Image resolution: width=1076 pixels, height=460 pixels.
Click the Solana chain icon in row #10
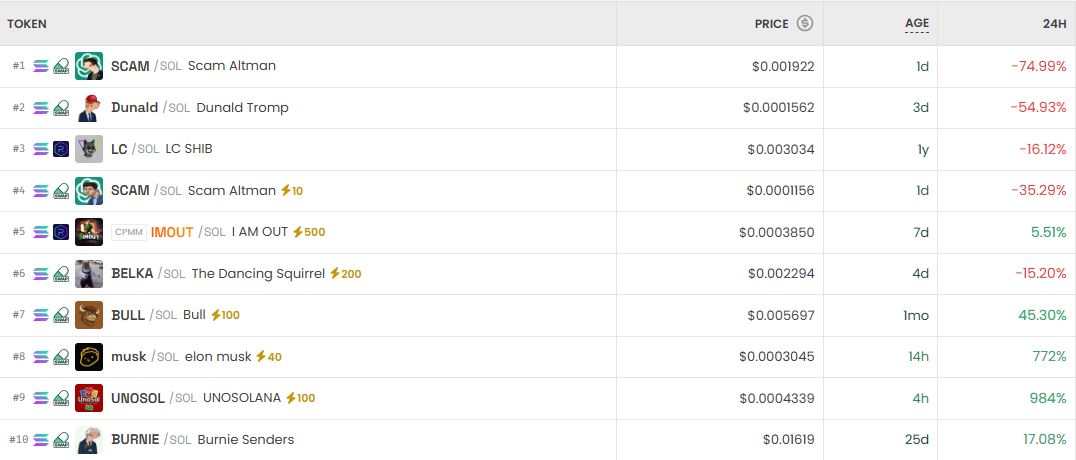(41, 440)
